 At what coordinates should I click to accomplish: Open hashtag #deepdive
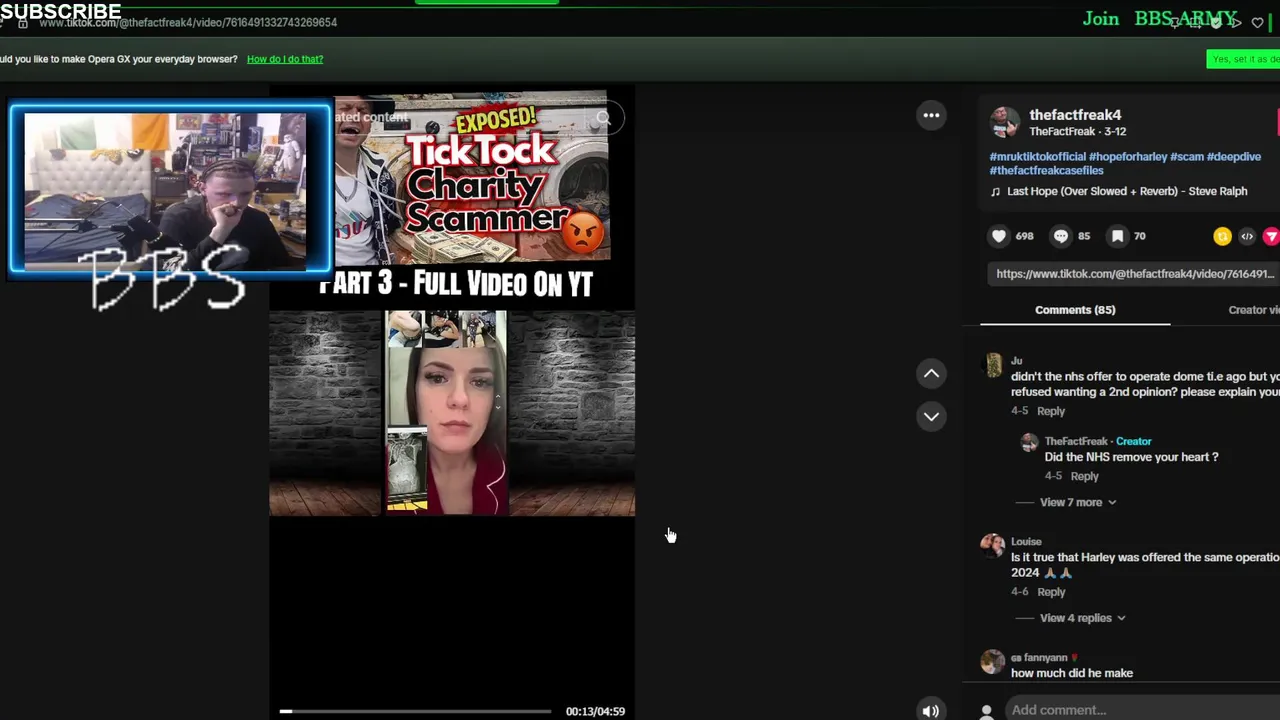[1234, 157]
